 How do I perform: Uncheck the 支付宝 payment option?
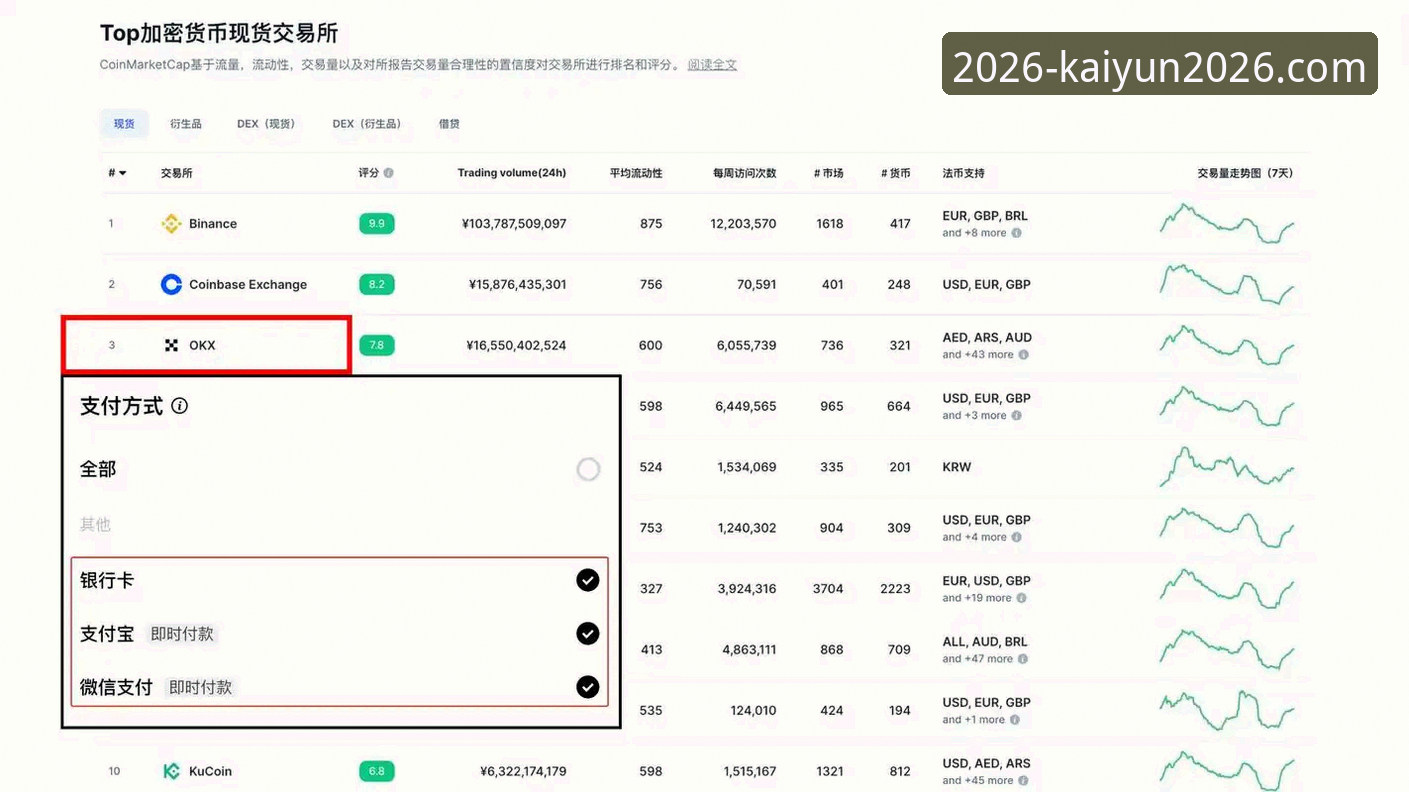(588, 633)
